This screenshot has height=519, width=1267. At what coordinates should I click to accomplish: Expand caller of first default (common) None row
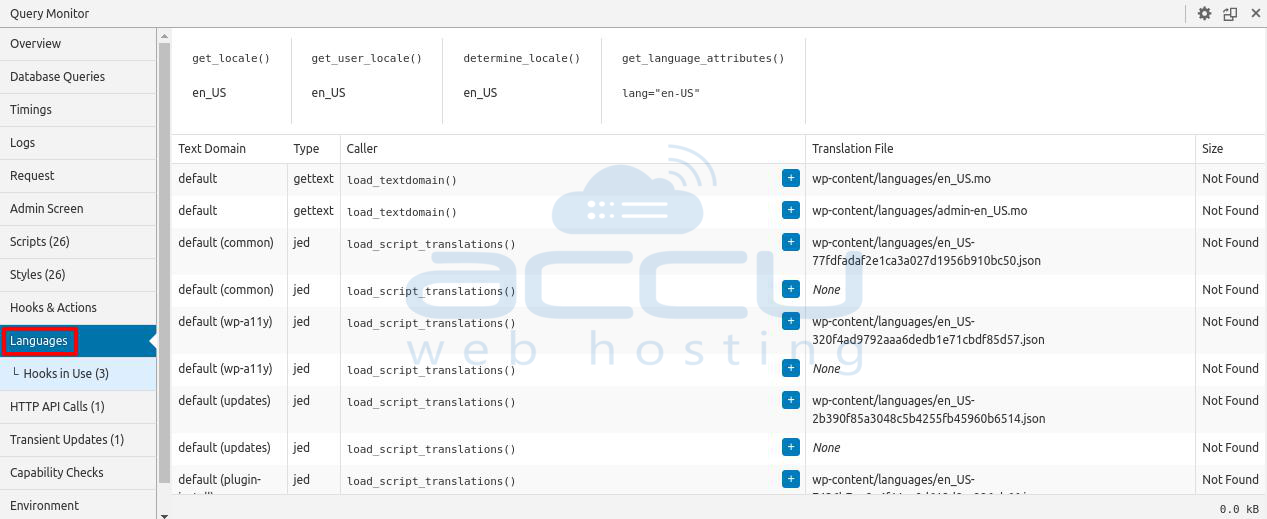coord(791,289)
